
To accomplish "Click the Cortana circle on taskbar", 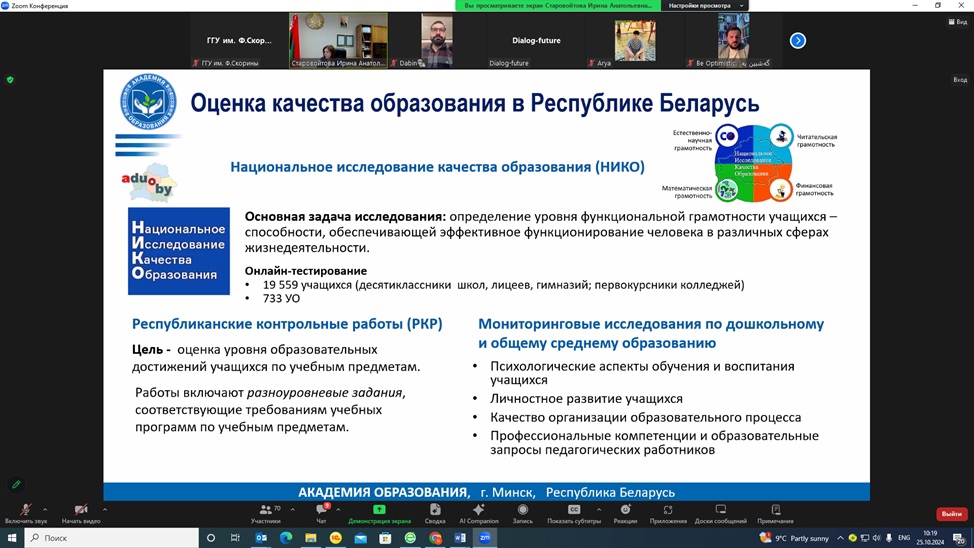I will [x=211, y=538].
